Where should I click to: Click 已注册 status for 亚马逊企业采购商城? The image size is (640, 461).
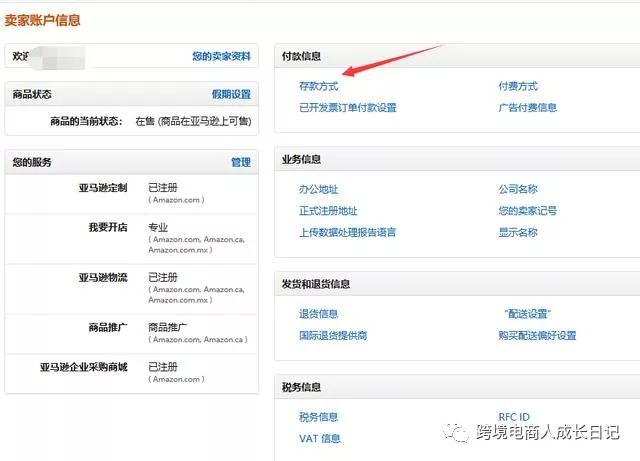tap(163, 367)
